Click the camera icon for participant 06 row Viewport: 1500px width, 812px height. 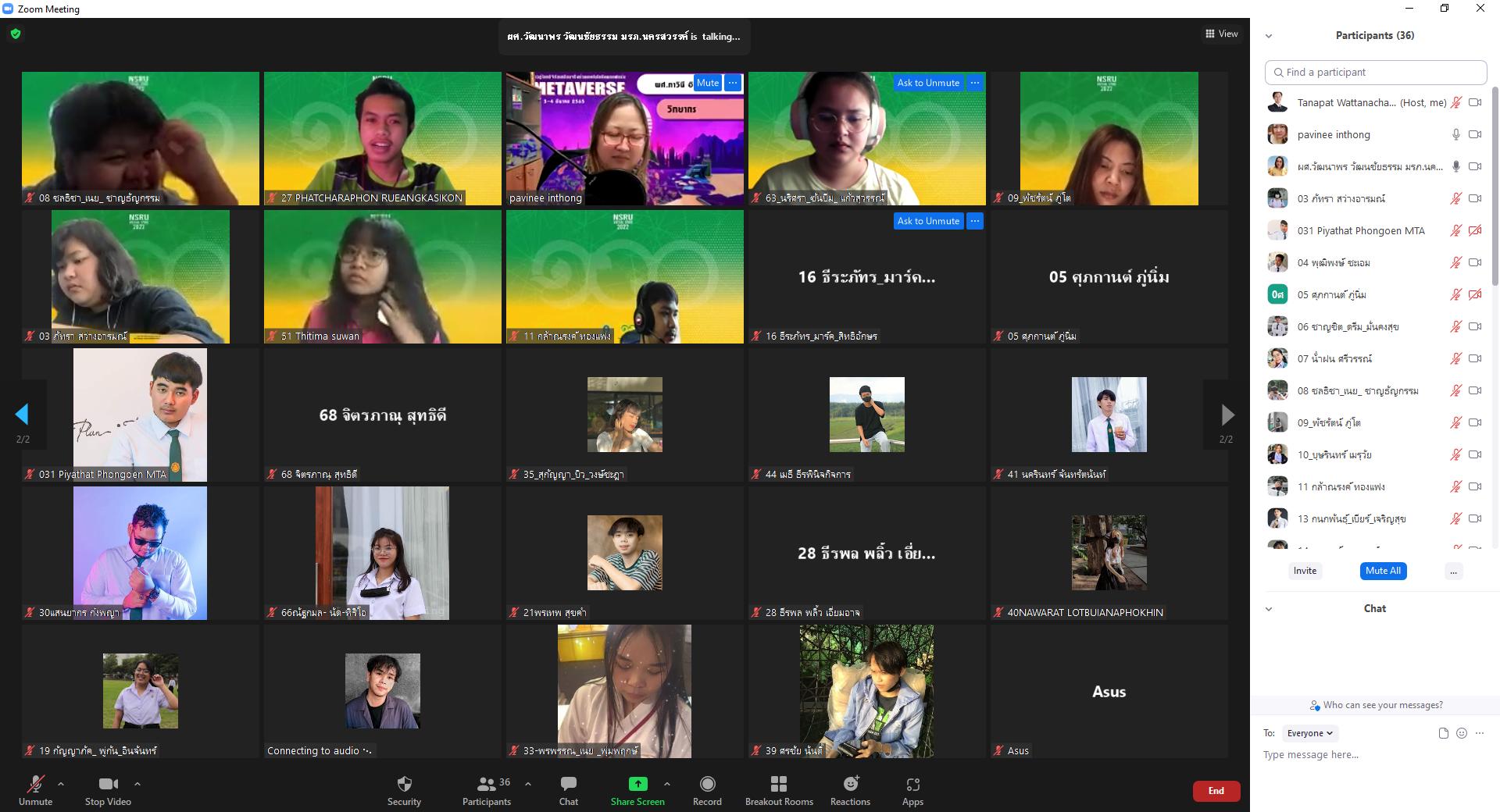point(1475,326)
